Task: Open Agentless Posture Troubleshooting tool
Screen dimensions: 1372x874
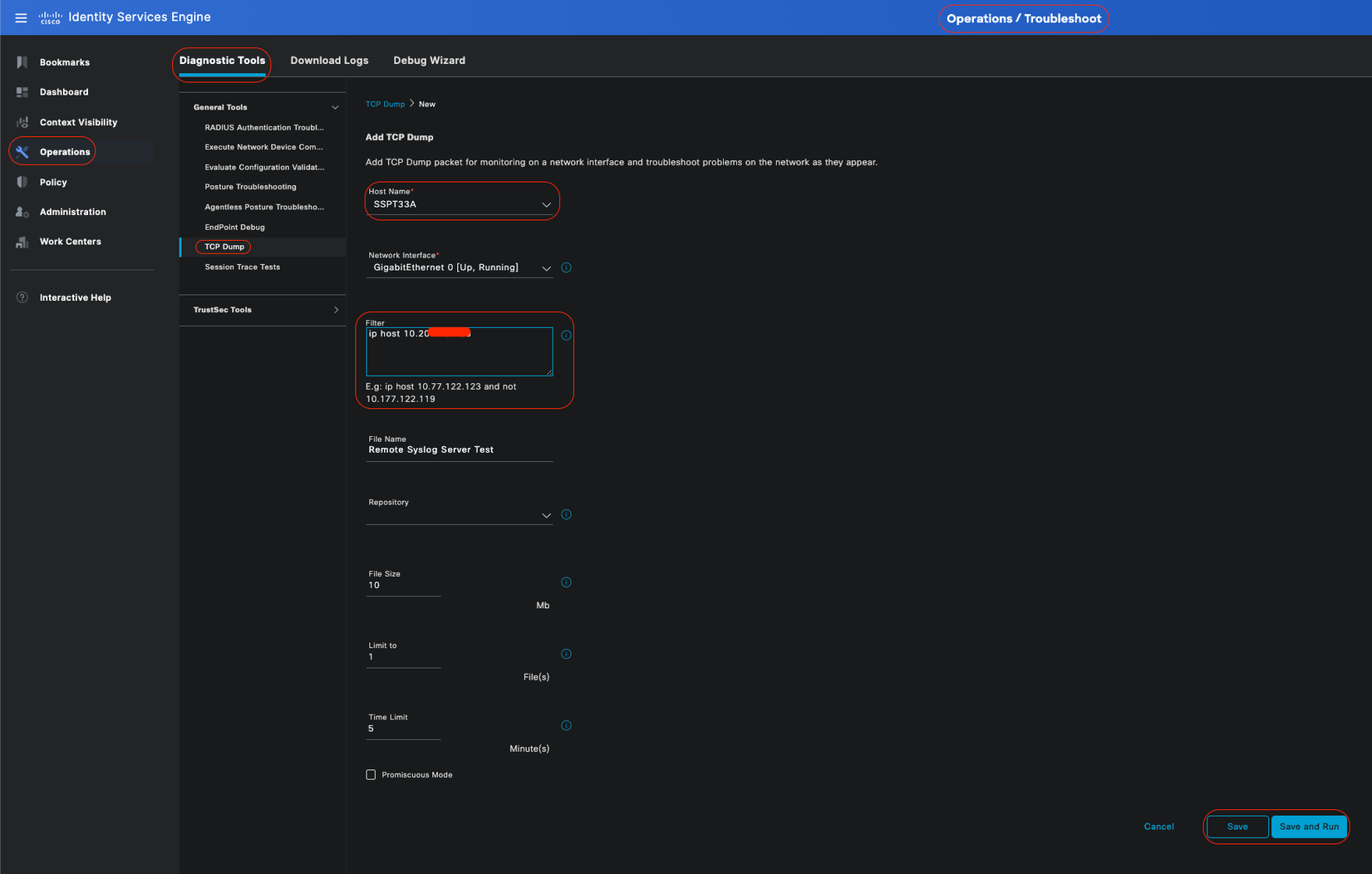Action: 264,207
